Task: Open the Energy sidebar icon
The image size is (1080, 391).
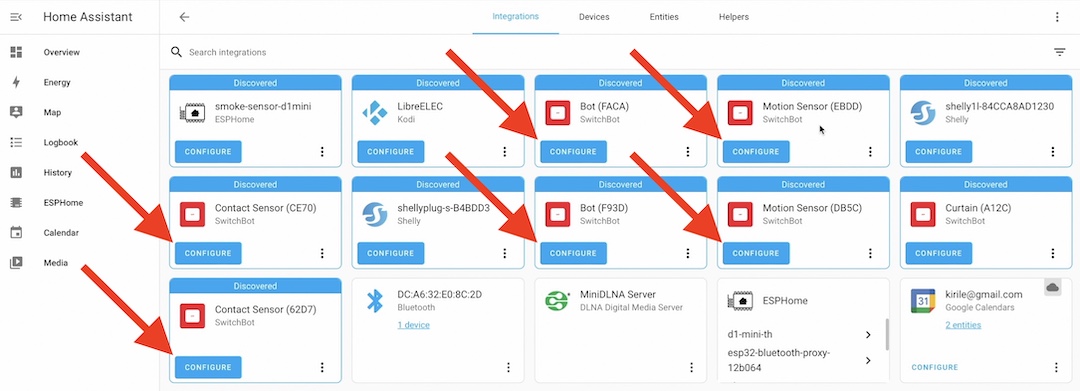Action: point(17,83)
